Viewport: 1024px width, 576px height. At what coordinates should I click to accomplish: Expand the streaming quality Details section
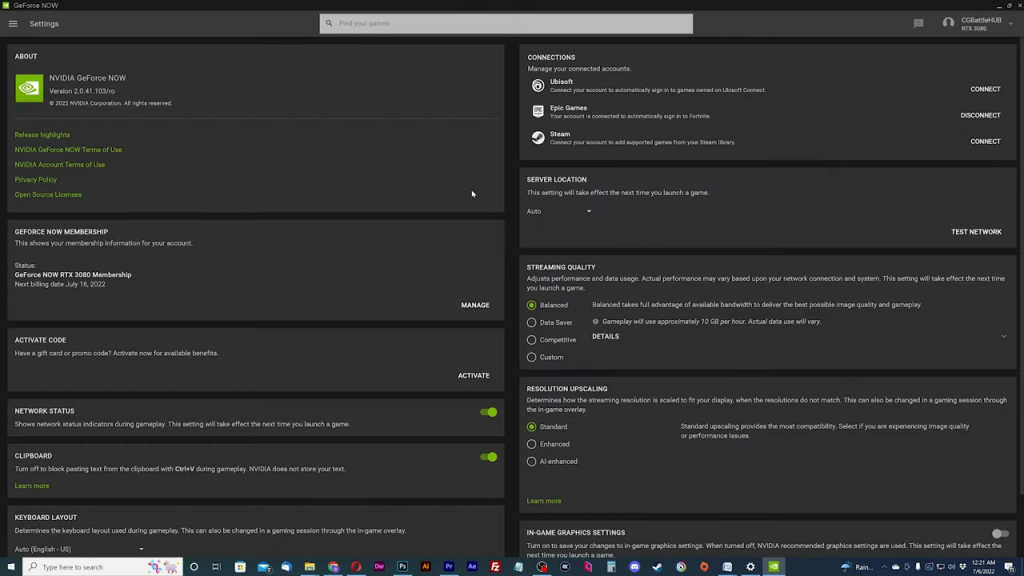point(1003,336)
